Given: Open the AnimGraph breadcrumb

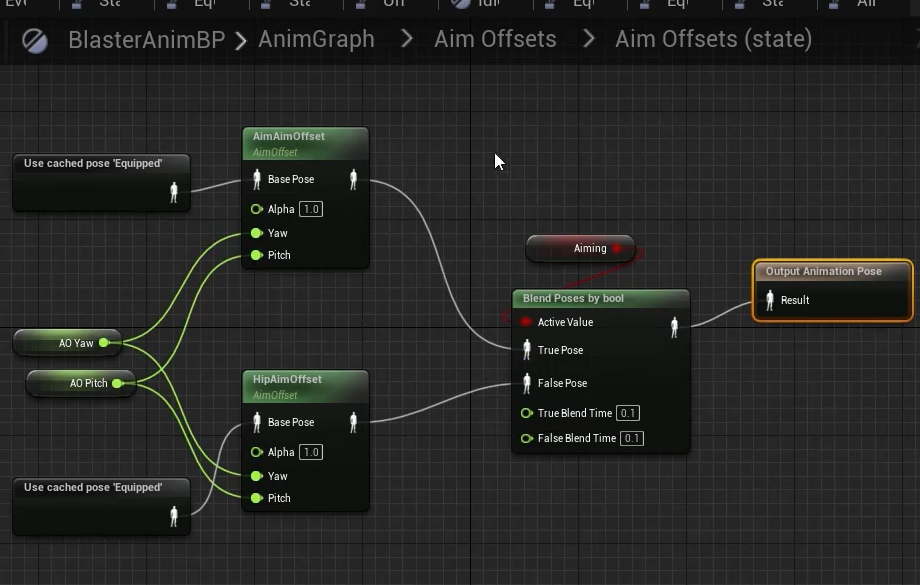Looking at the screenshot, I should coord(316,39).
